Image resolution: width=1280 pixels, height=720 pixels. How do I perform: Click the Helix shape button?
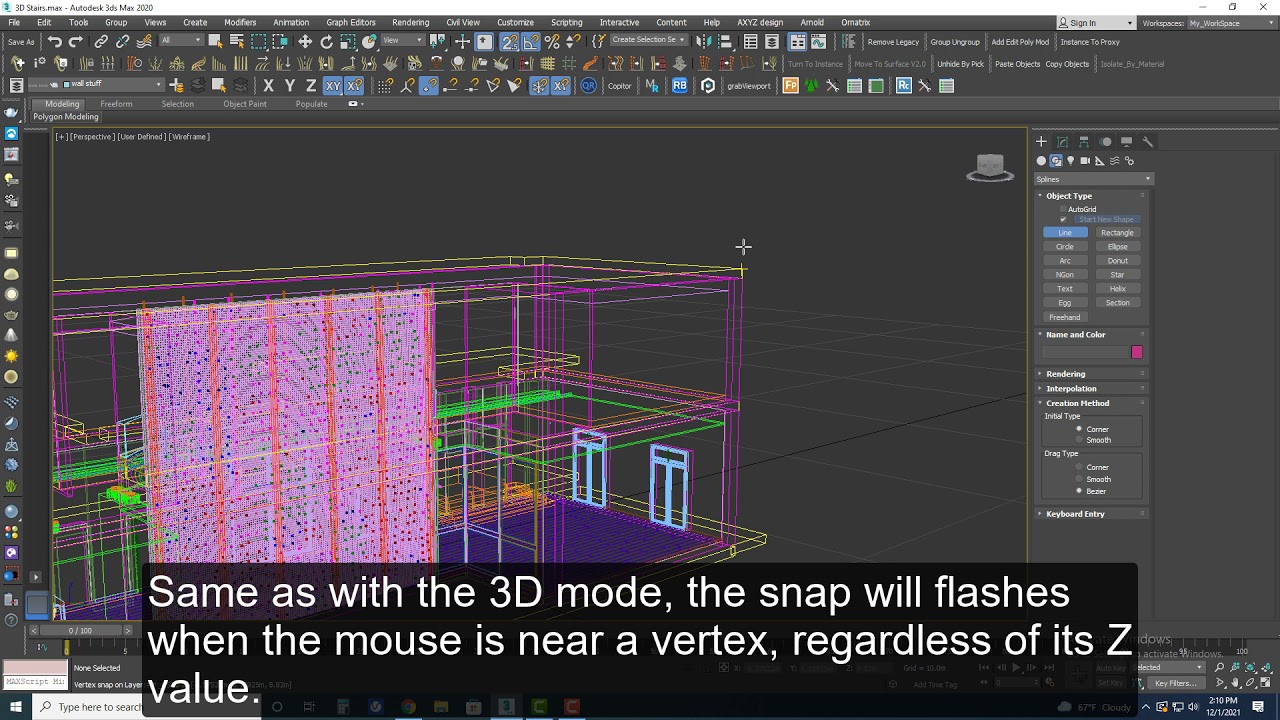click(x=1117, y=289)
